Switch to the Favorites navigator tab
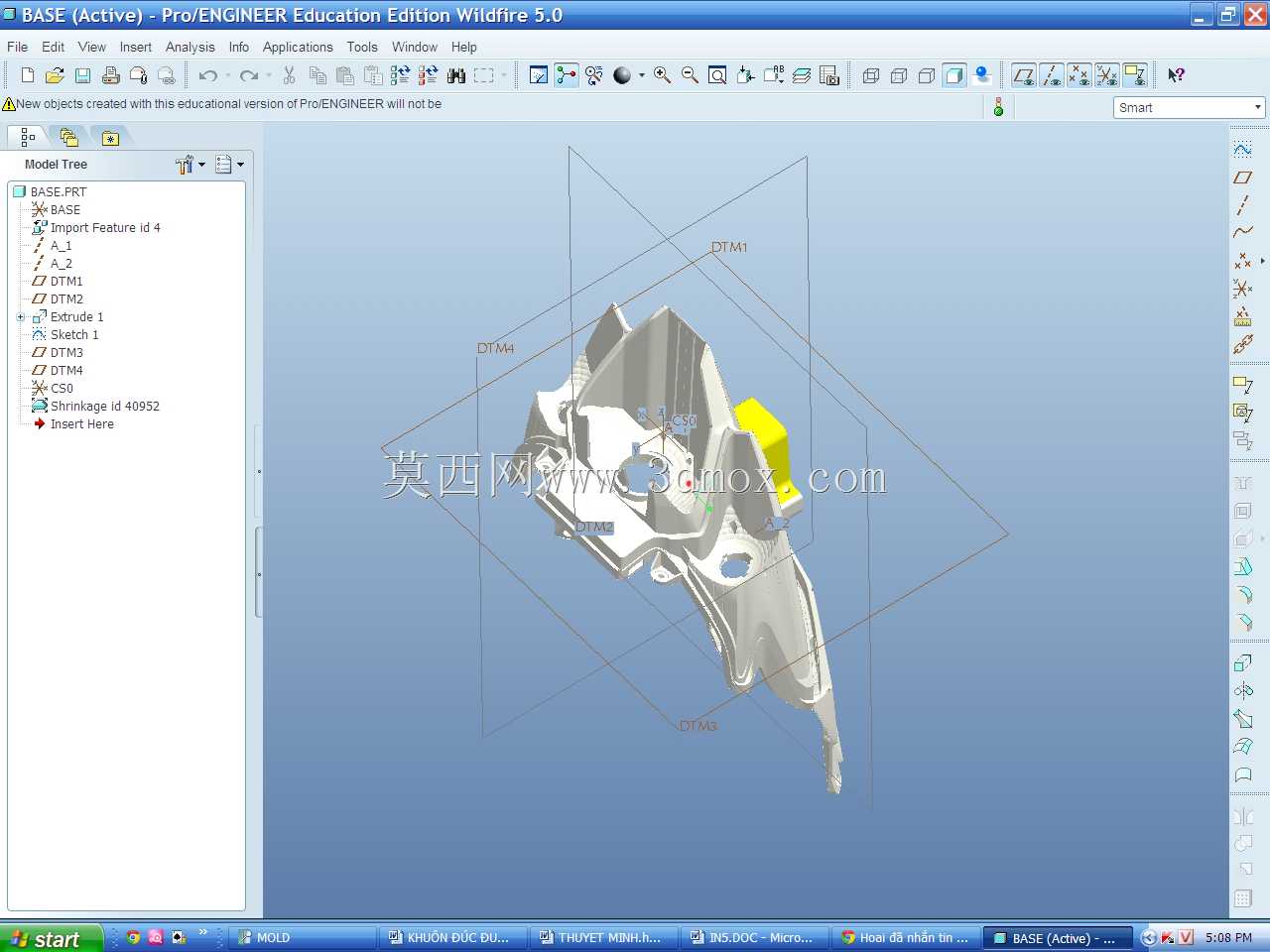The height and width of the screenshot is (952, 1270). click(x=110, y=137)
